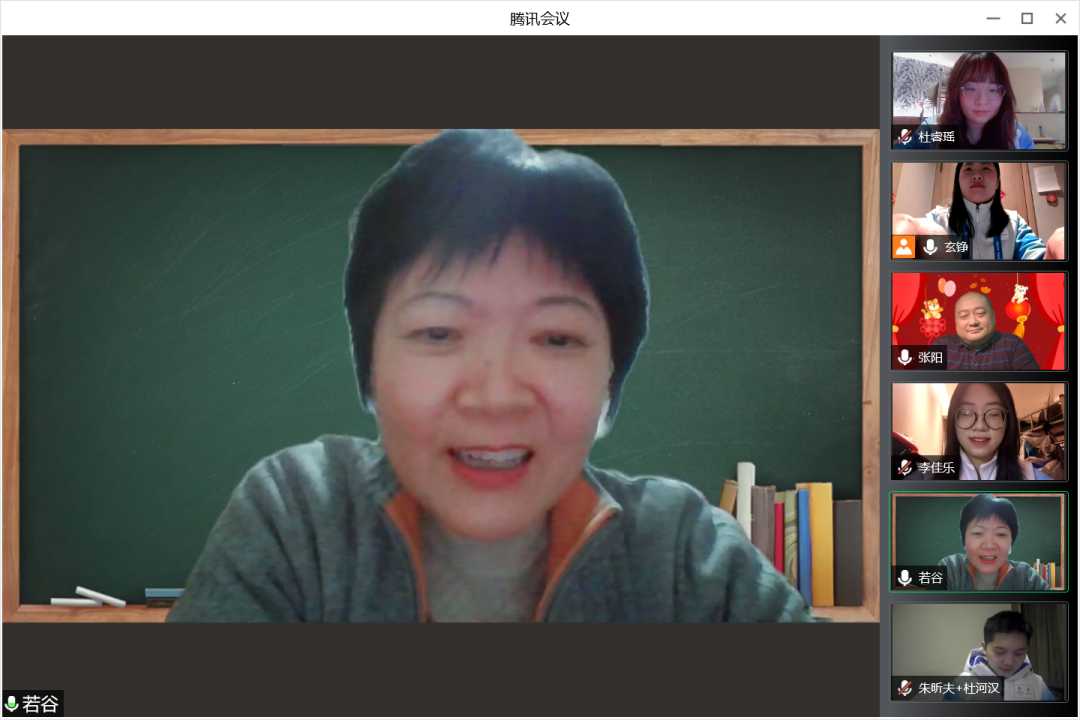Image resolution: width=1080 pixels, height=720 pixels.
Task: Click the green microphone icon below the main video
Action: 12,704
